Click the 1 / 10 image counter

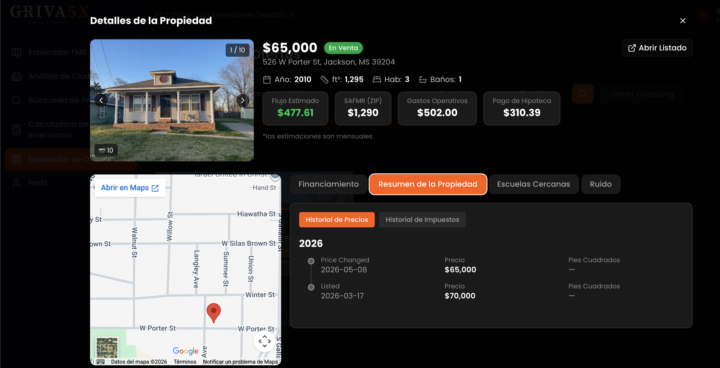point(237,50)
